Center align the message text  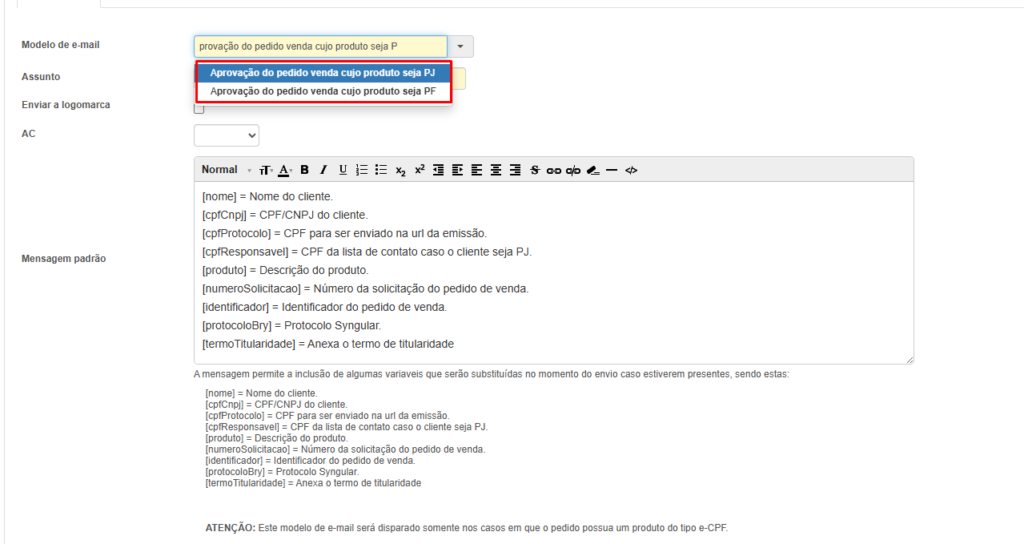click(496, 170)
